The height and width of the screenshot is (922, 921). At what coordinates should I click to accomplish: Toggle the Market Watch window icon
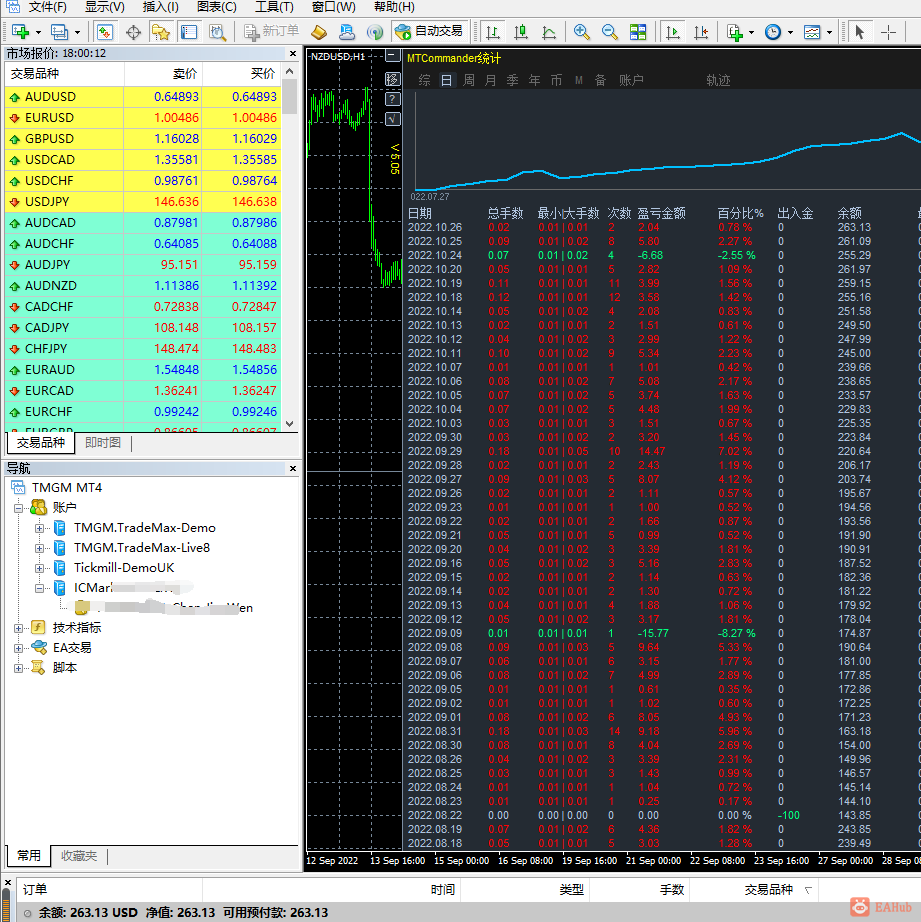point(107,32)
